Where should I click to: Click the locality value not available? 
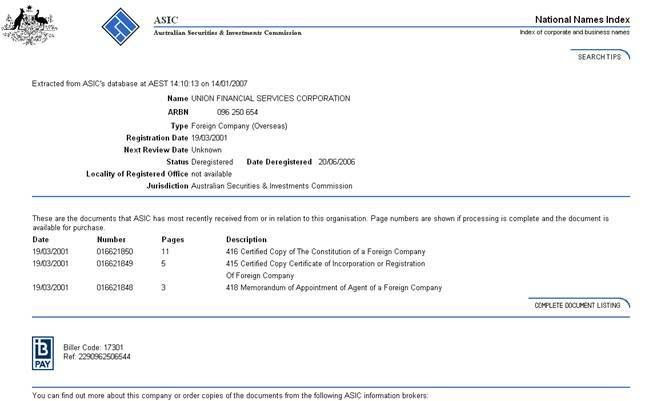(212, 174)
